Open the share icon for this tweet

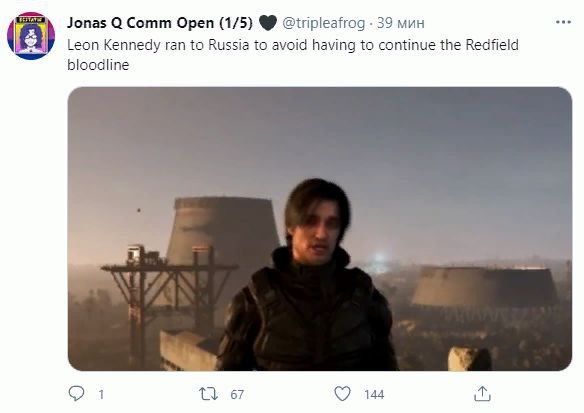pos(482,394)
